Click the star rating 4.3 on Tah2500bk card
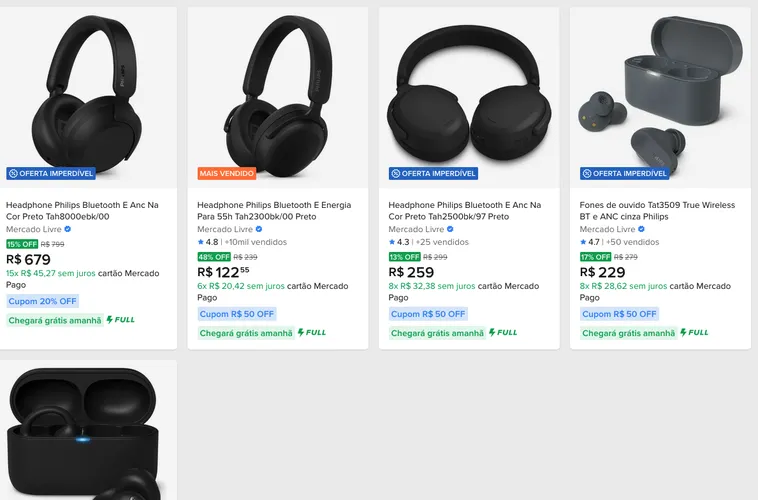The height and width of the screenshot is (500, 758). click(399, 242)
